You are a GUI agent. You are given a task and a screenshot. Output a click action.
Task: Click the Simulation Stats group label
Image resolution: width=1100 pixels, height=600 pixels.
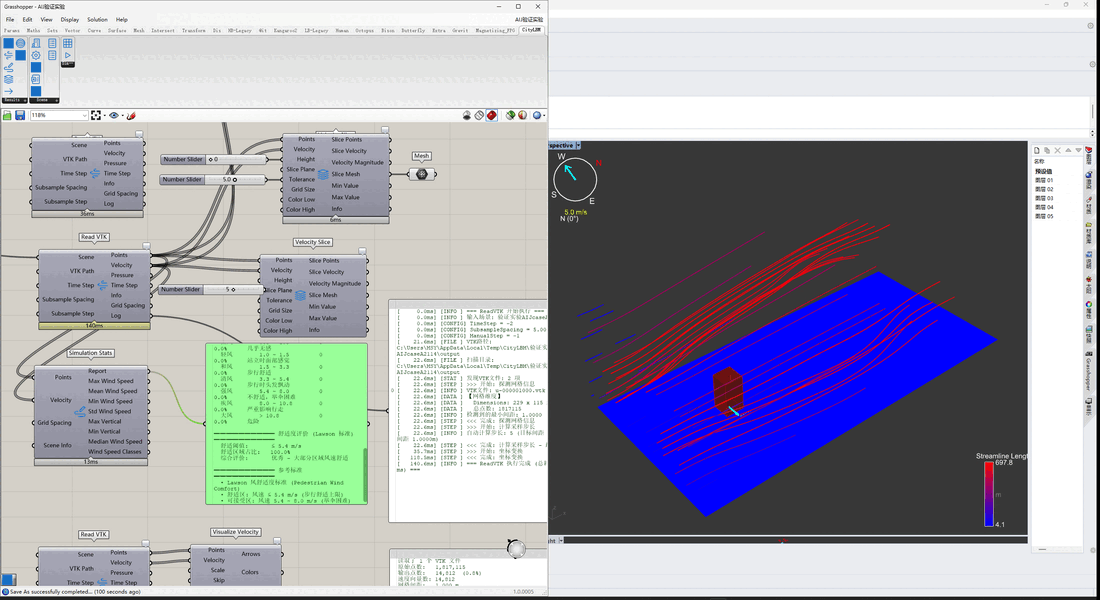tap(90, 353)
